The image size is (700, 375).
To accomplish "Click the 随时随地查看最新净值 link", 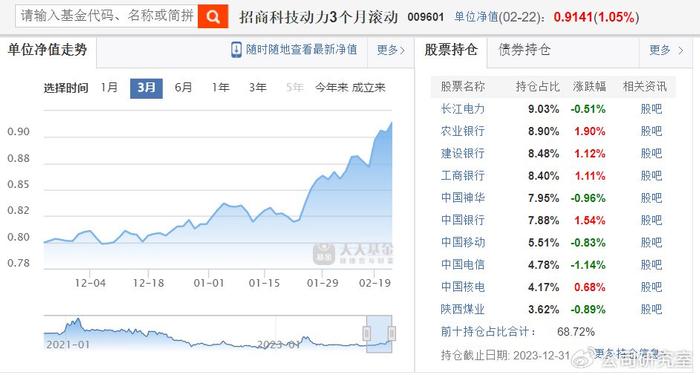I will [301, 50].
